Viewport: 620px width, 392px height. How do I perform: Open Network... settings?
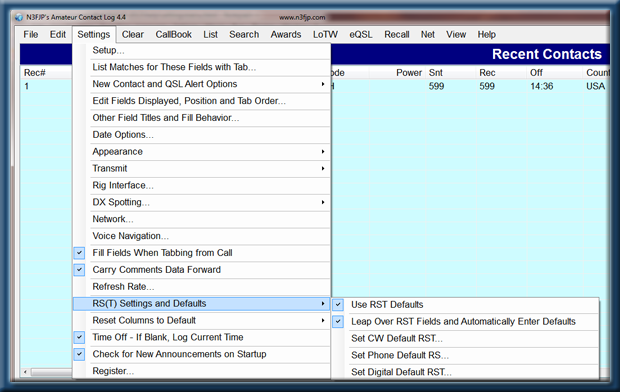point(202,219)
